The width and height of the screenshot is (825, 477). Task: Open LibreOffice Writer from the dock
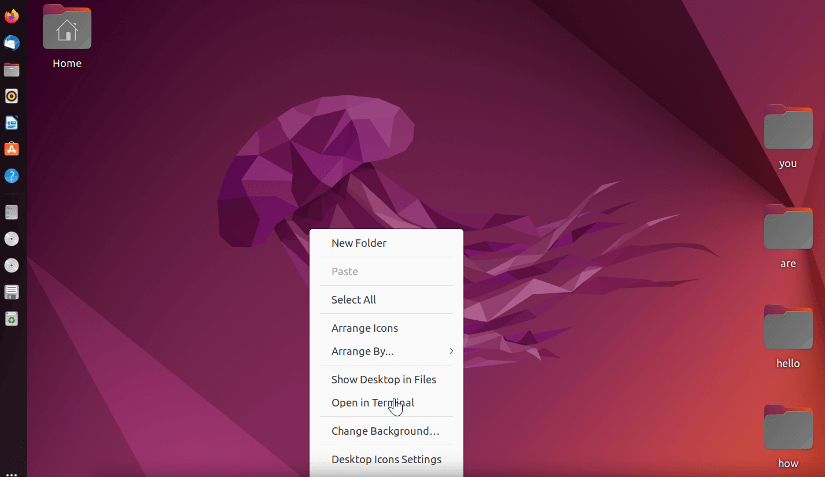[12, 123]
